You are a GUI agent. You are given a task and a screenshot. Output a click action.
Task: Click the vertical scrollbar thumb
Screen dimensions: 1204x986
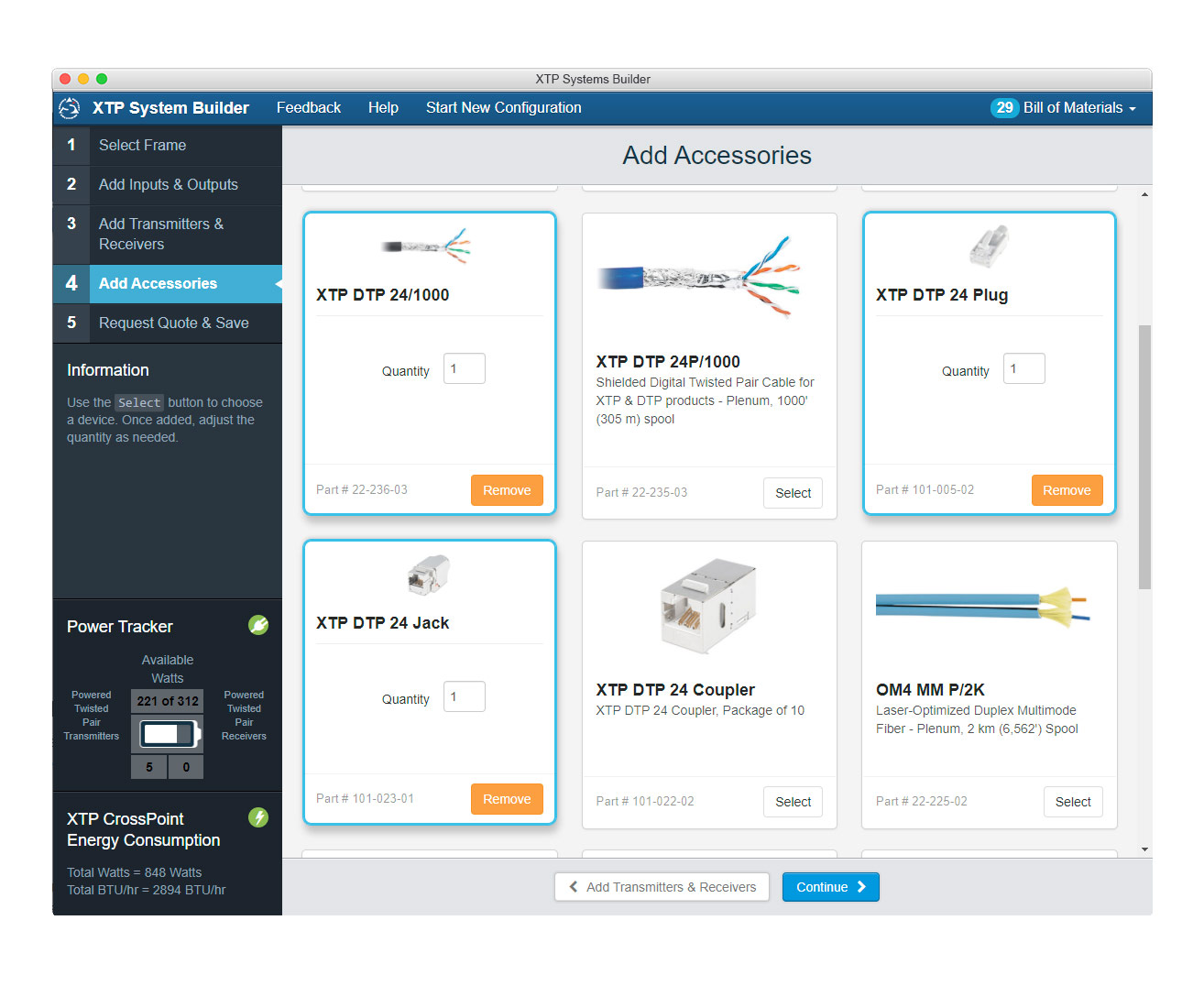click(1144, 456)
